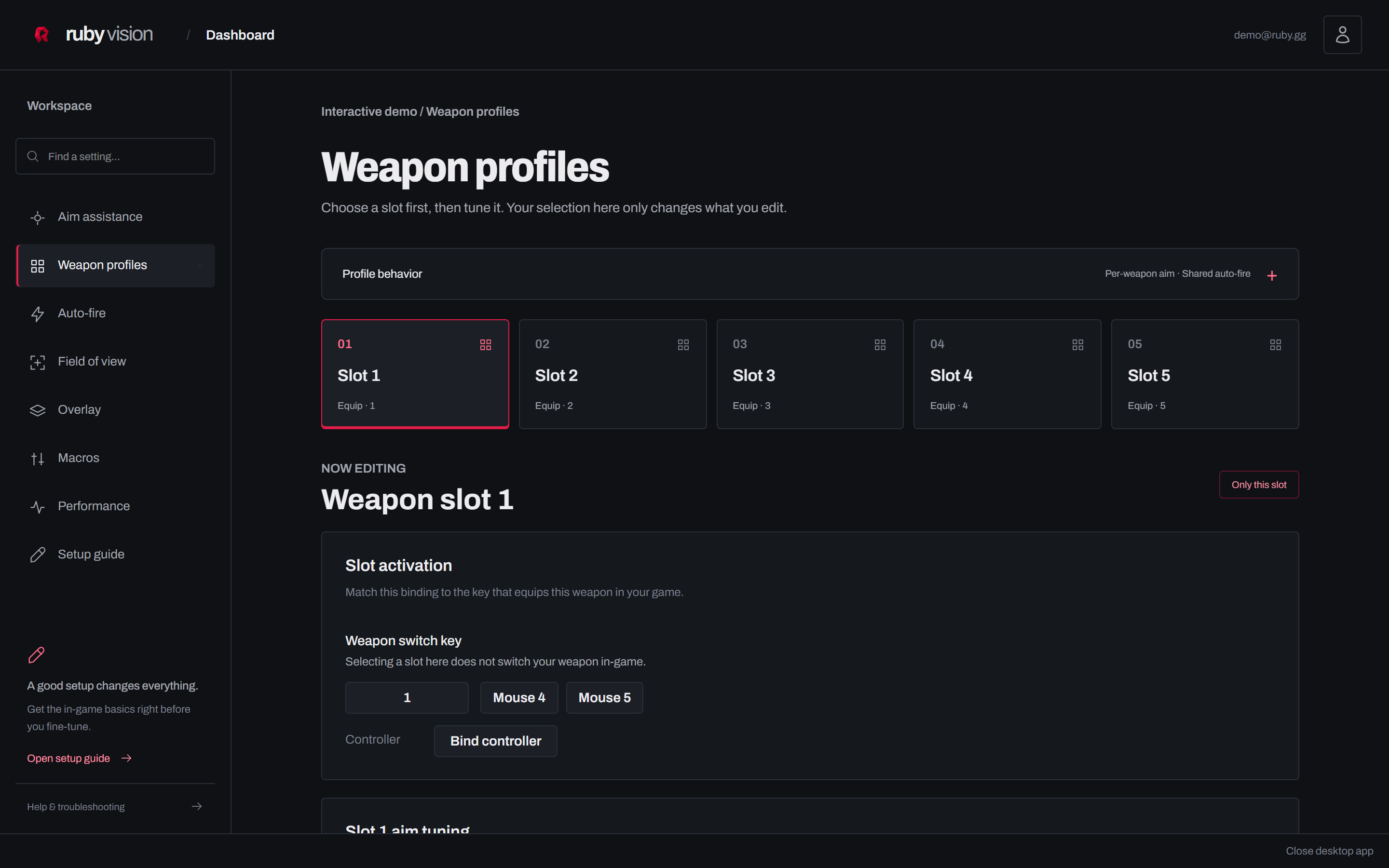Click the Performance pulse icon

coord(37,507)
